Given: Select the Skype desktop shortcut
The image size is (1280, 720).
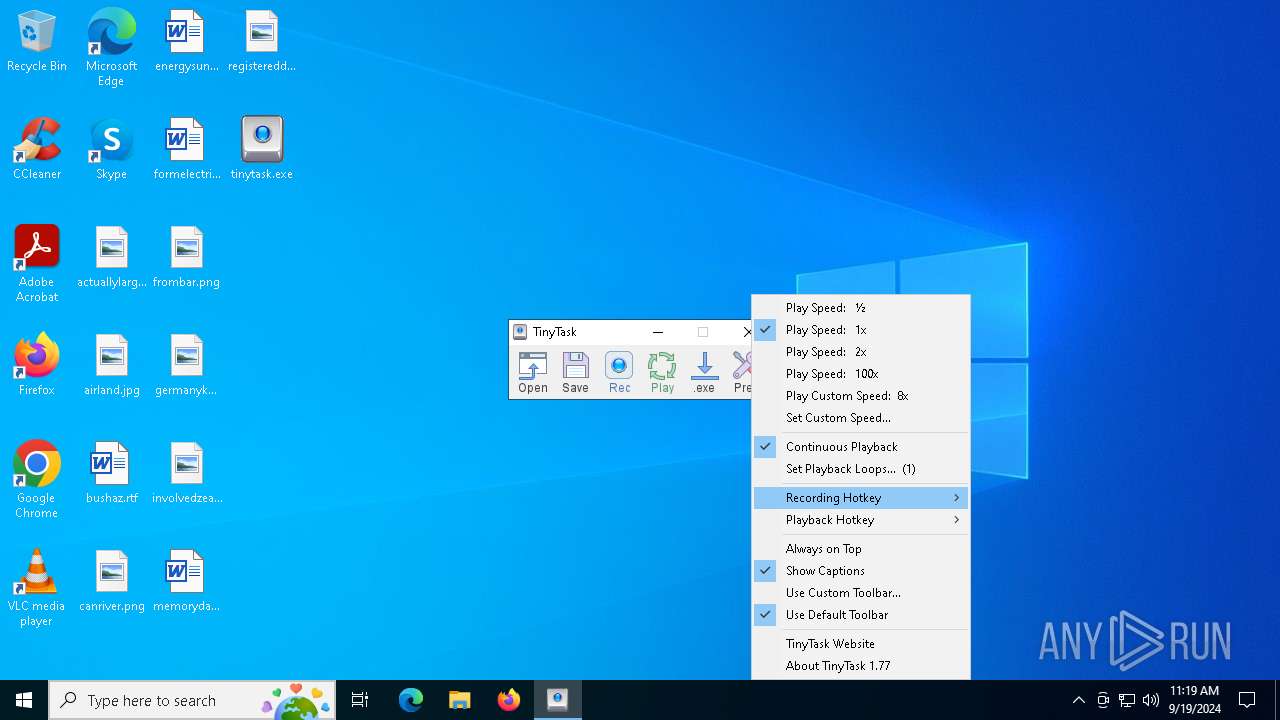Looking at the screenshot, I should tap(111, 149).
